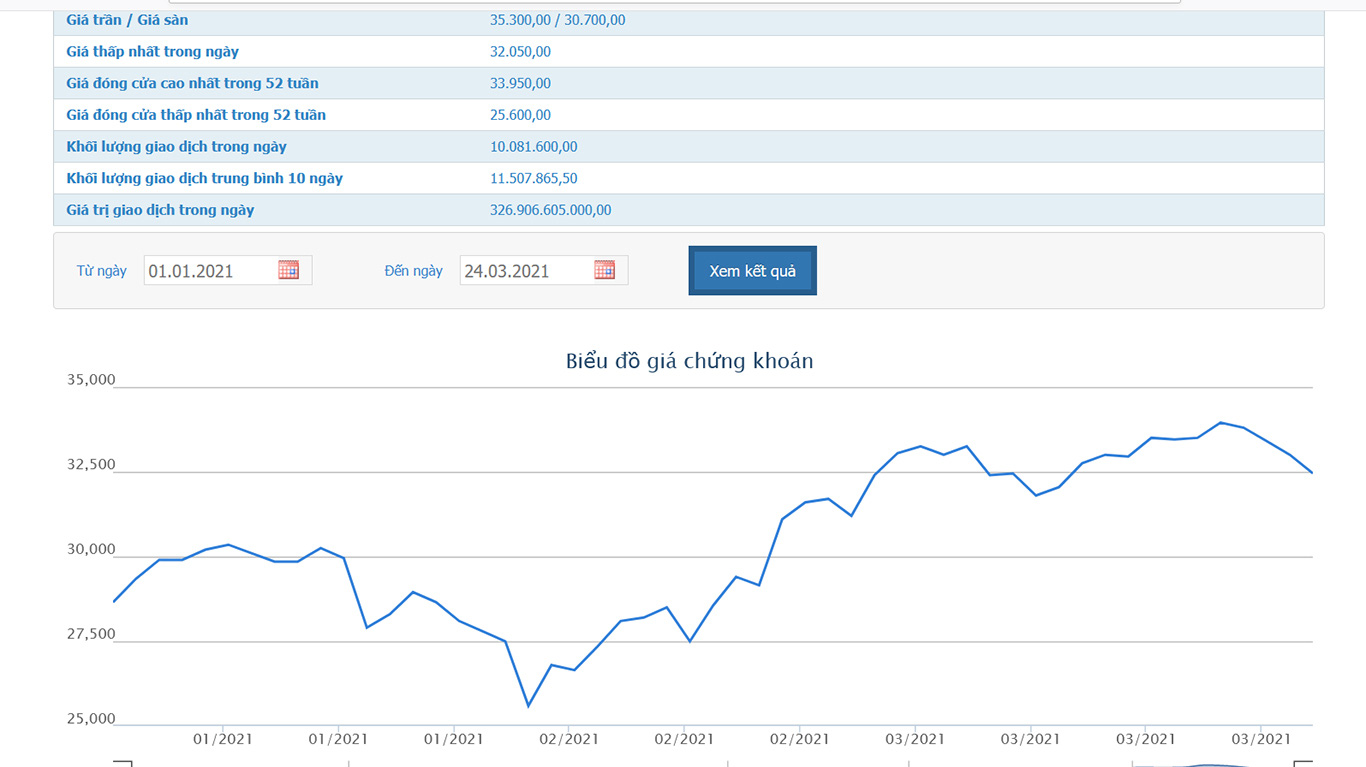Click the 52-week lowest close value 25.600,00

click(520, 115)
